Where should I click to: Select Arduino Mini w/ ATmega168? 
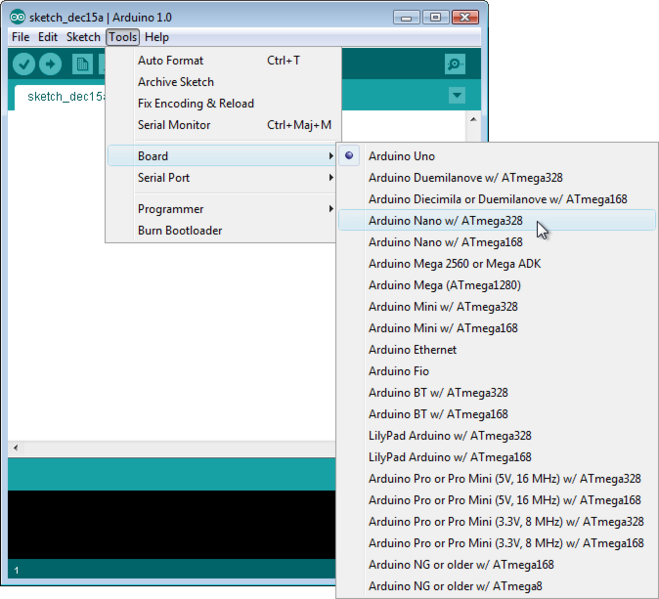(497, 328)
